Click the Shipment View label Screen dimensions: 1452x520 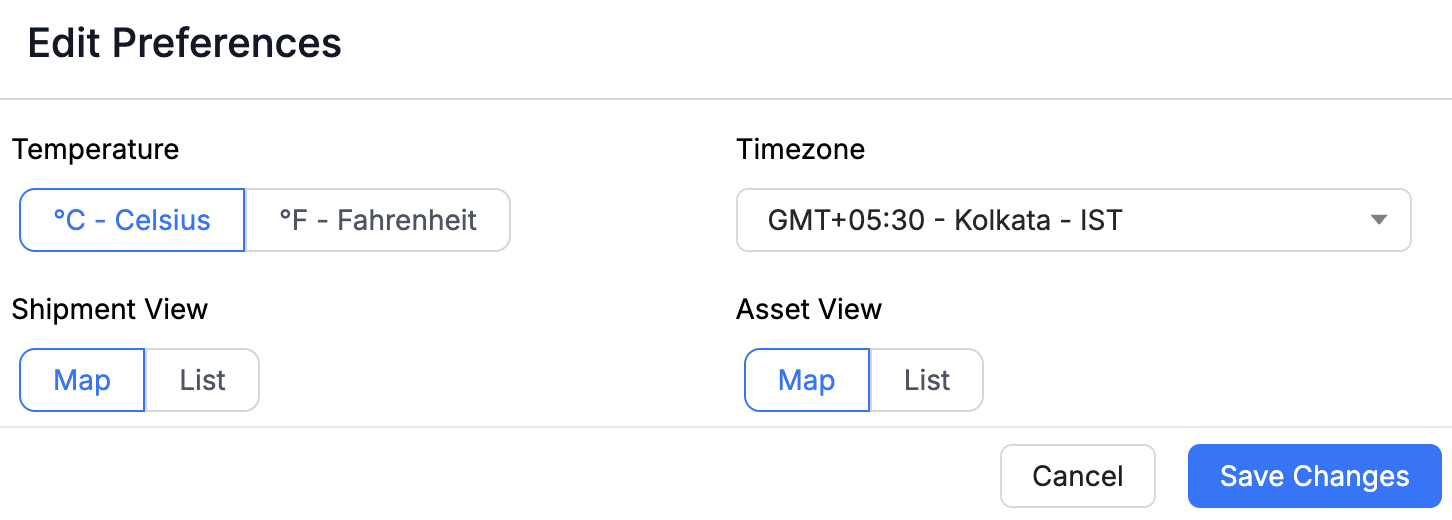[110, 310]
